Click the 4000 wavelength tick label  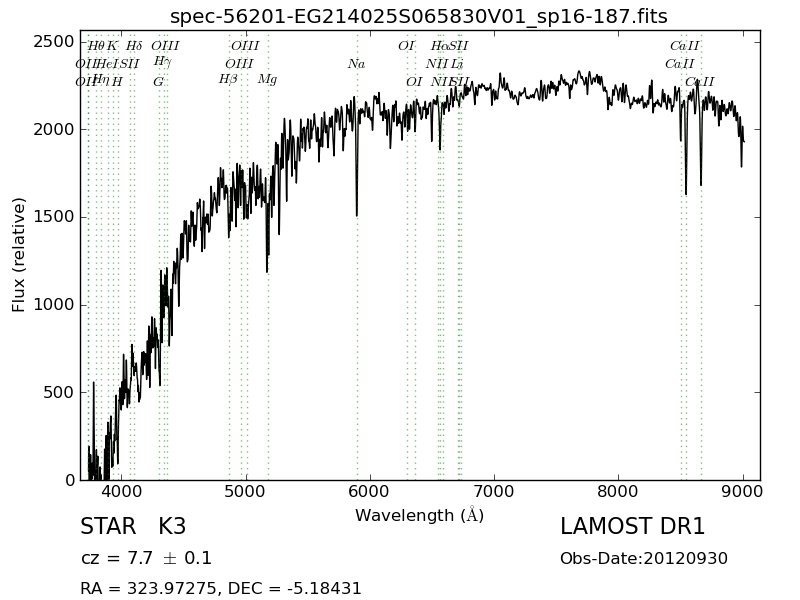point(121,492)
